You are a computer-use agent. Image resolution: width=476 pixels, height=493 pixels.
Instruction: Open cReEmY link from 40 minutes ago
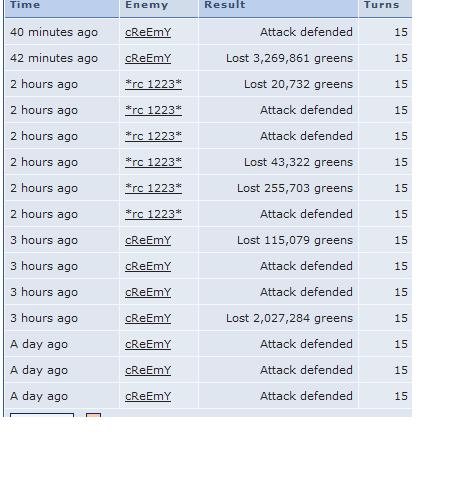pos(148,32)
